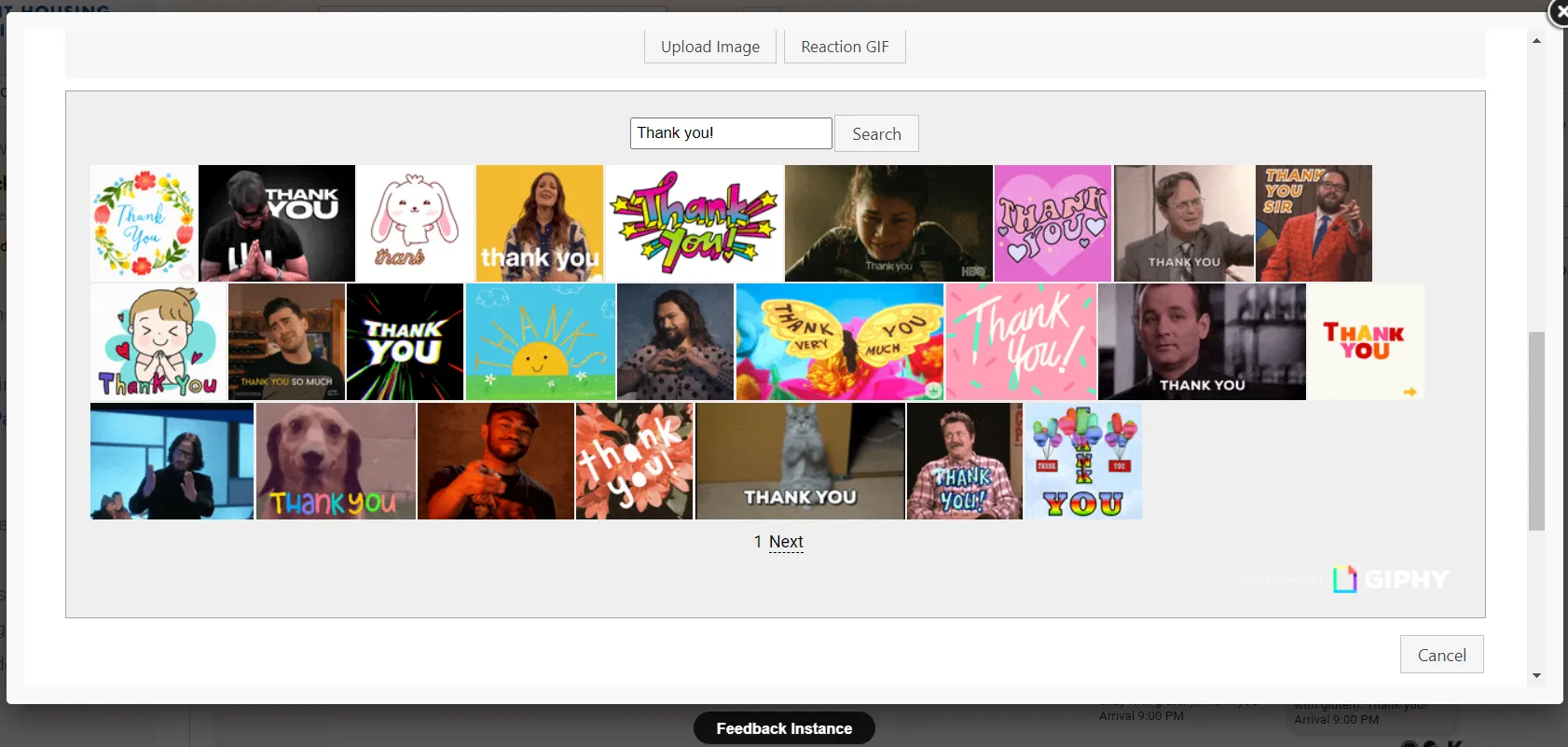Select the white bunny thank GIF

click(415, 223)
